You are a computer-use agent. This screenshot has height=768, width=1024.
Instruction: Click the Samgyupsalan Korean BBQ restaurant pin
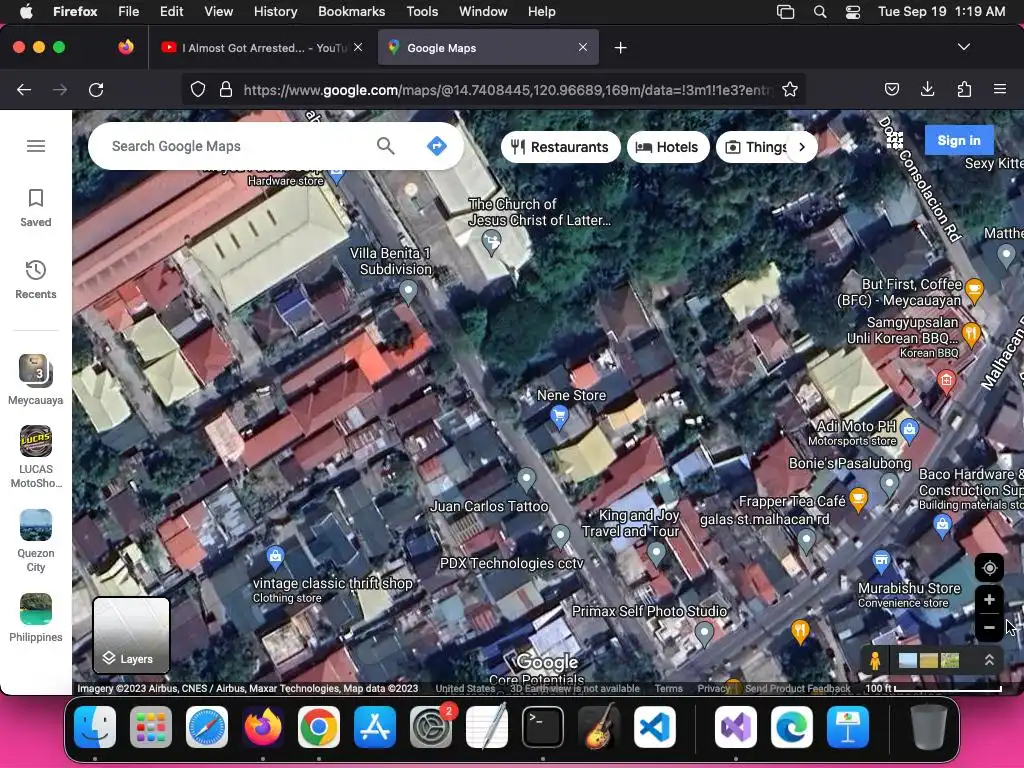pyautogui.click(x=972, y=335)
